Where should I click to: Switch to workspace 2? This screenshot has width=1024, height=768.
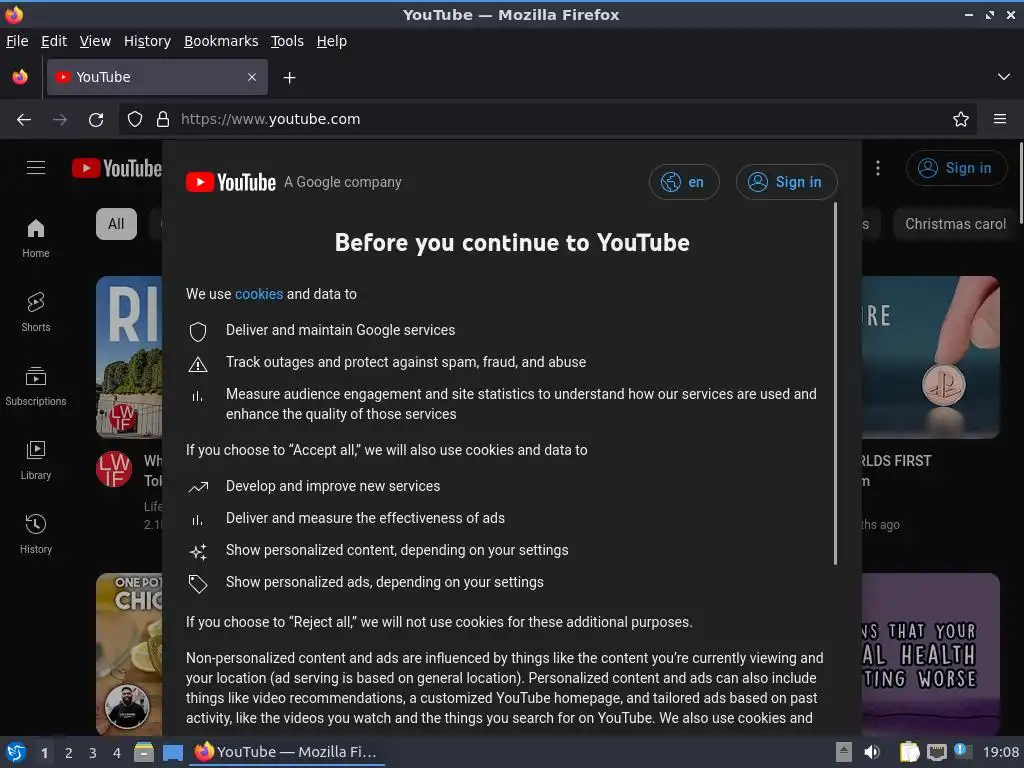69,753
